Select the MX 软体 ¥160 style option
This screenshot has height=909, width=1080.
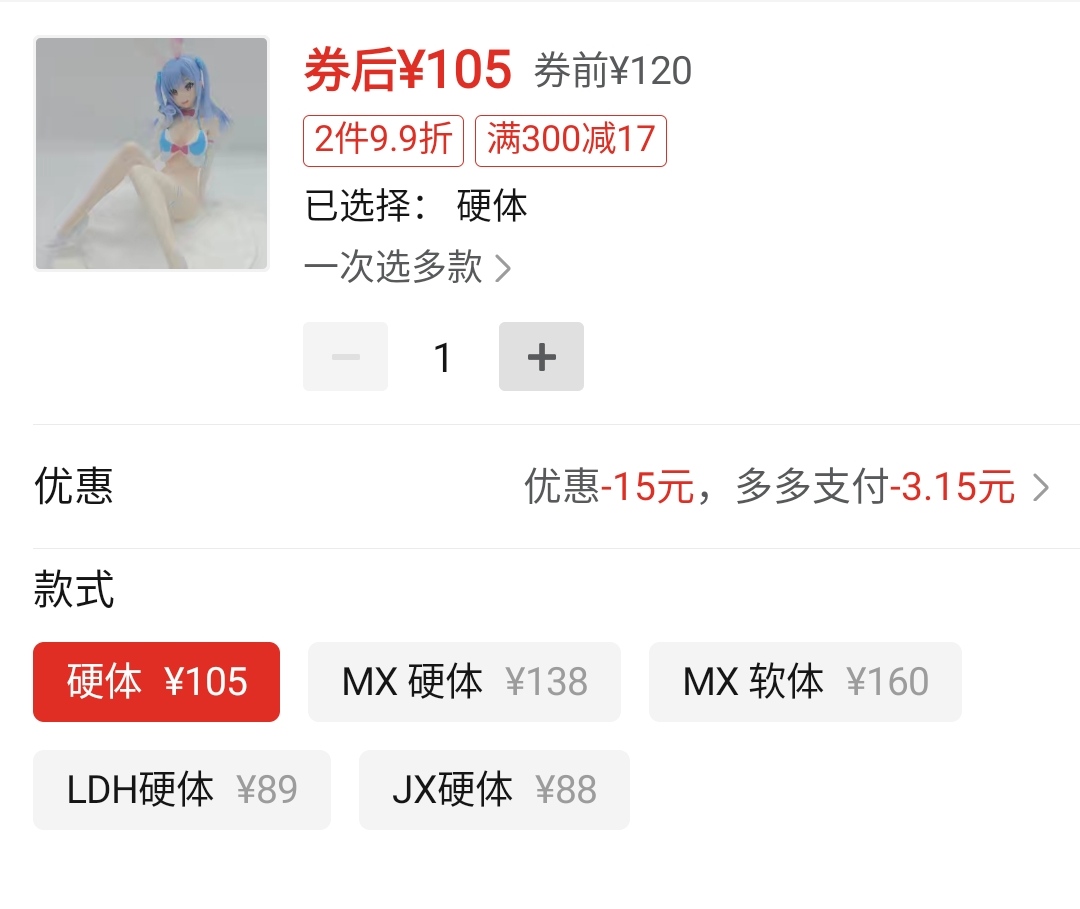click(805, 682)
